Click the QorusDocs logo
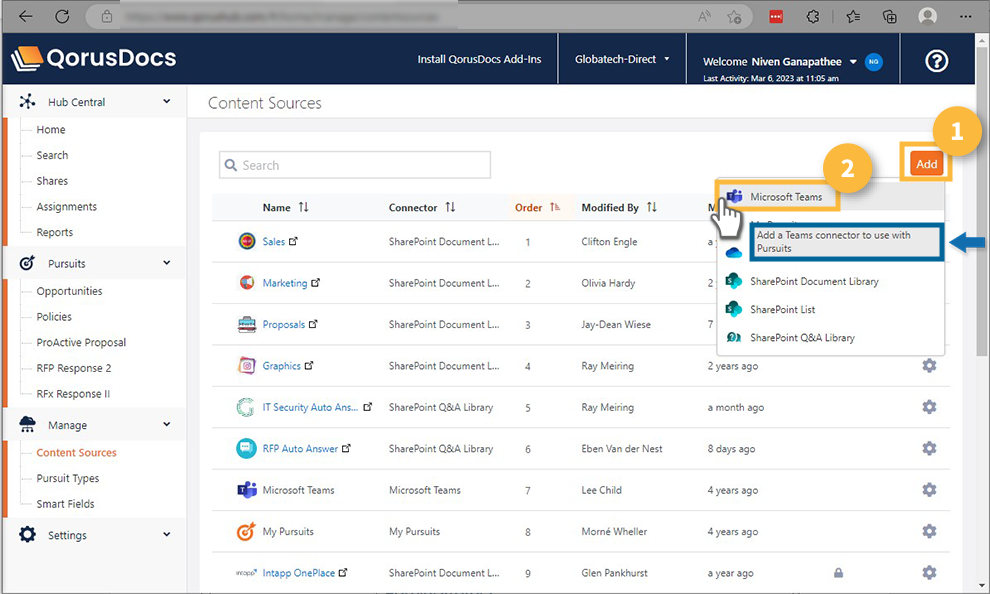 coord(94,59)
